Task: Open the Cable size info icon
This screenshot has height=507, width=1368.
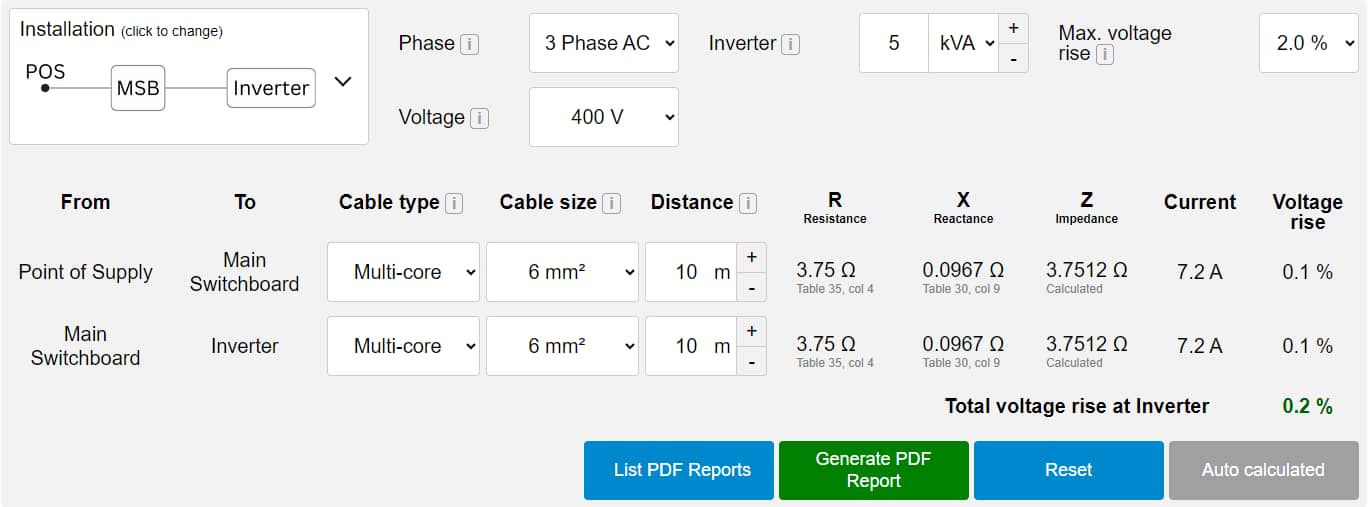Action: (x=611, y=203)
